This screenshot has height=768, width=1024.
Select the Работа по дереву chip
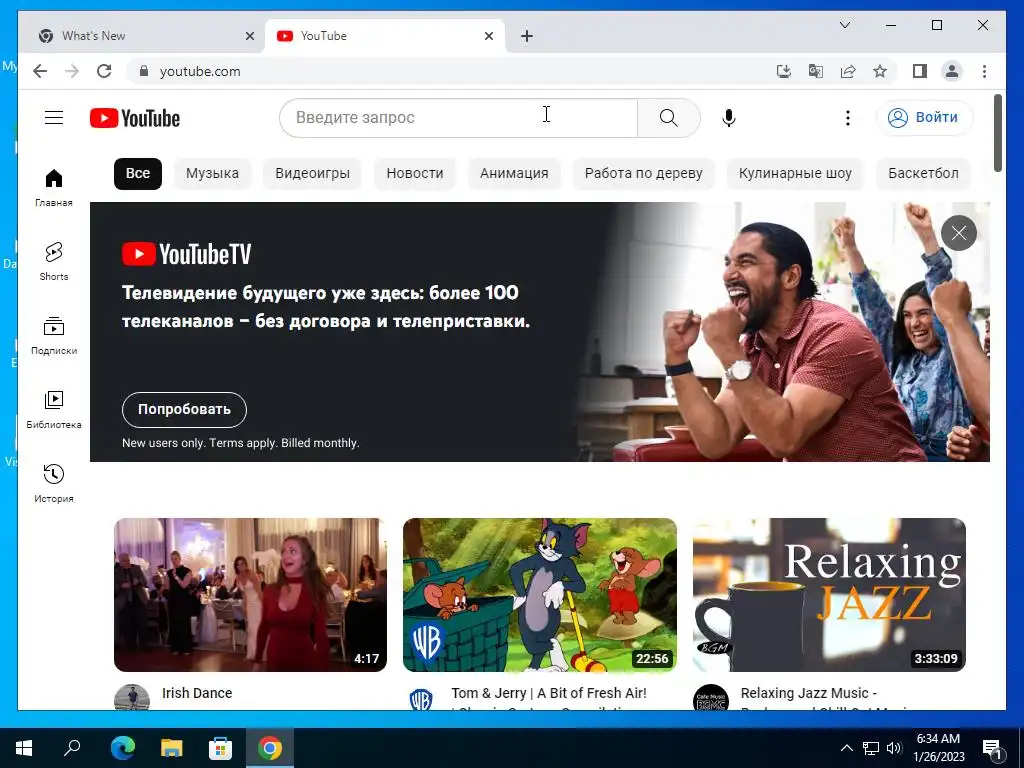pyautogui.click(x=643, y=174)
